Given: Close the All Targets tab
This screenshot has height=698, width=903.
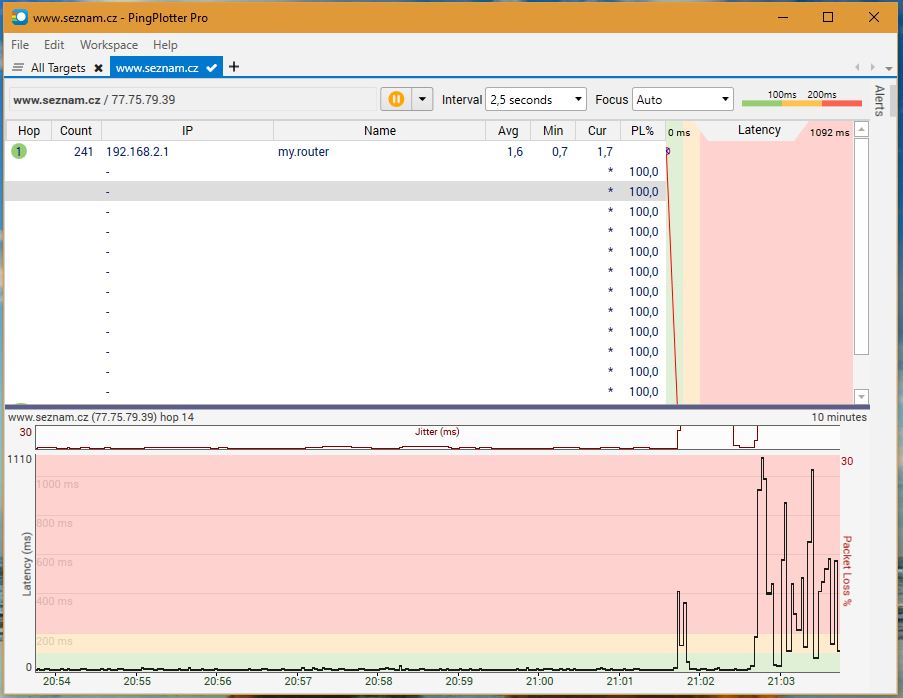Looking at the screenshot, I should 97,68.
